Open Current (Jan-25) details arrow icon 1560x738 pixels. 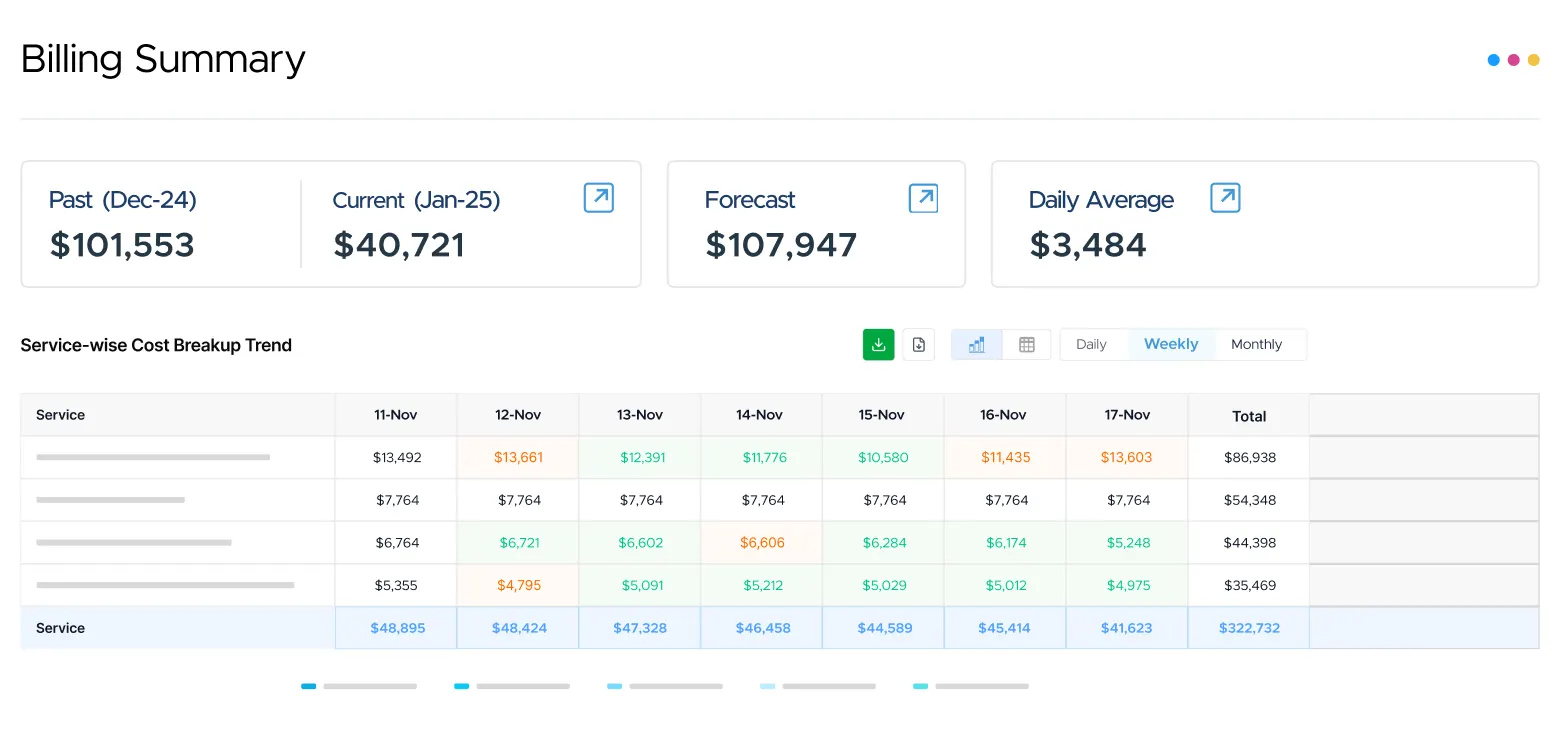tap(598, 198)
